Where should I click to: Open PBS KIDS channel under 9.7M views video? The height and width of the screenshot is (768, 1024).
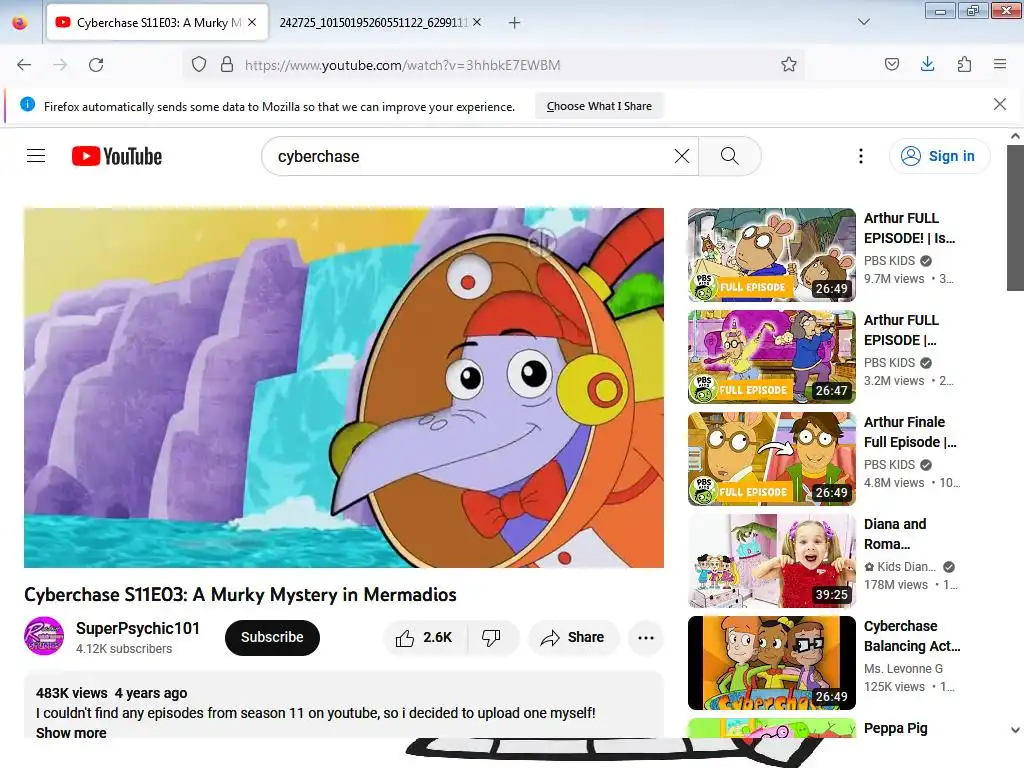(889, 261)
